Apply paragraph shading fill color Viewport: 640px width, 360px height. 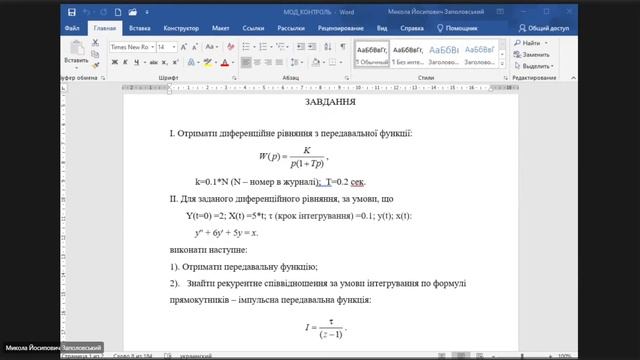pyautogui.click(x=316, y=62)
